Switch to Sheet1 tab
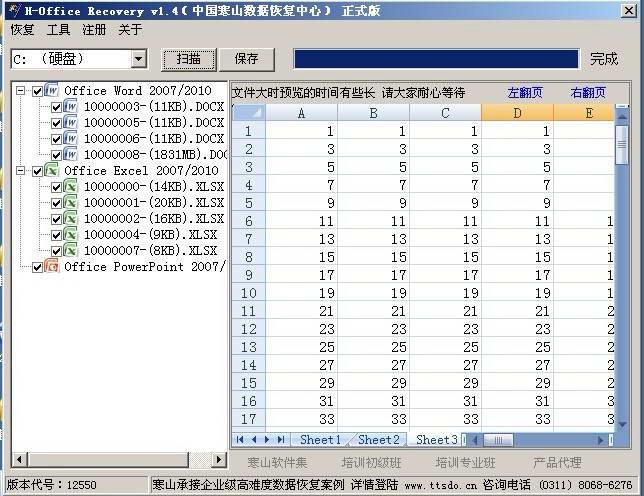The image size is (644, 496). (x=320, y=440)
